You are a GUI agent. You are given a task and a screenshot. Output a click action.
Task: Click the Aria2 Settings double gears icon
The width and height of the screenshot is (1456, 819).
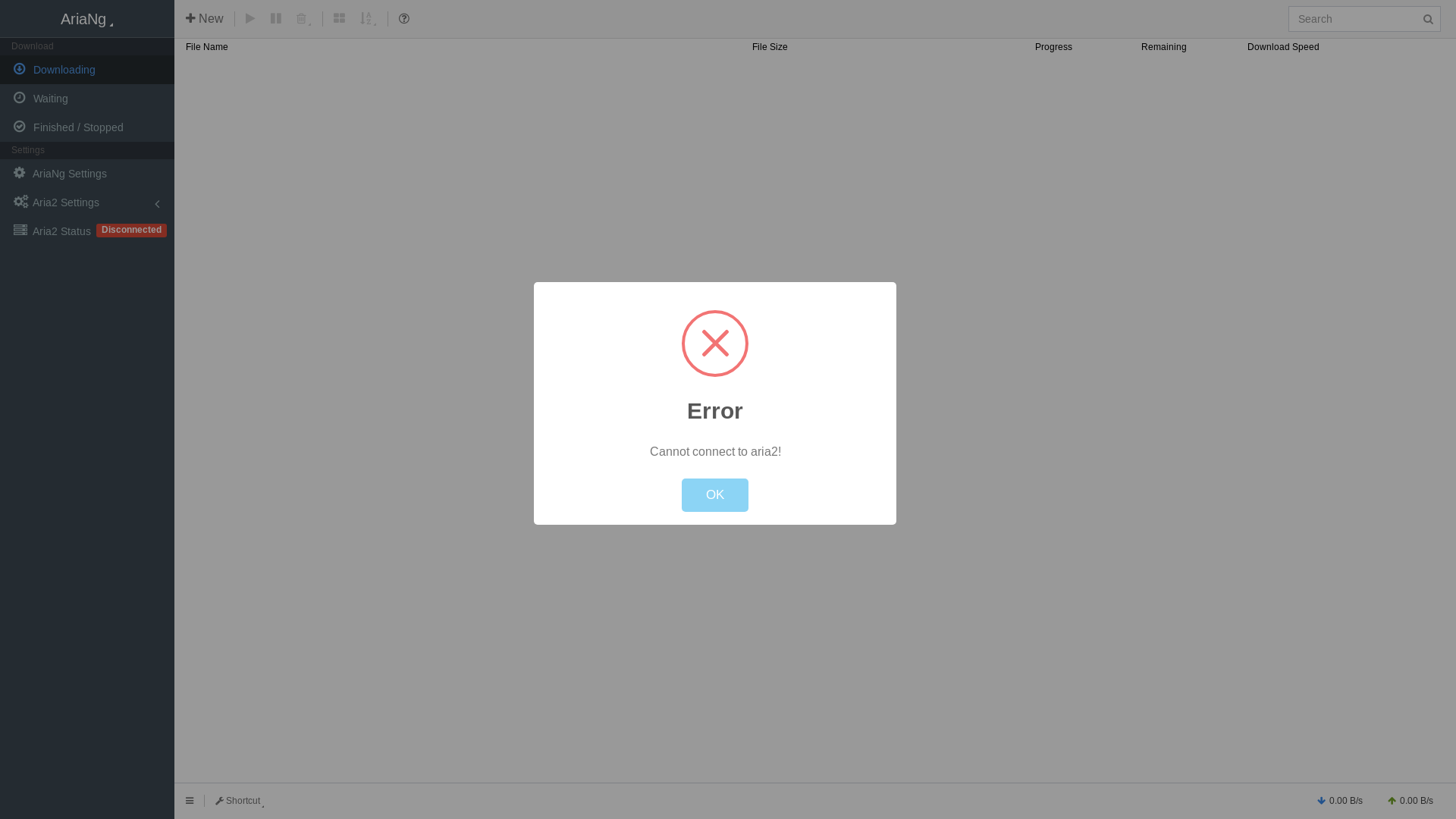(20, 202)
